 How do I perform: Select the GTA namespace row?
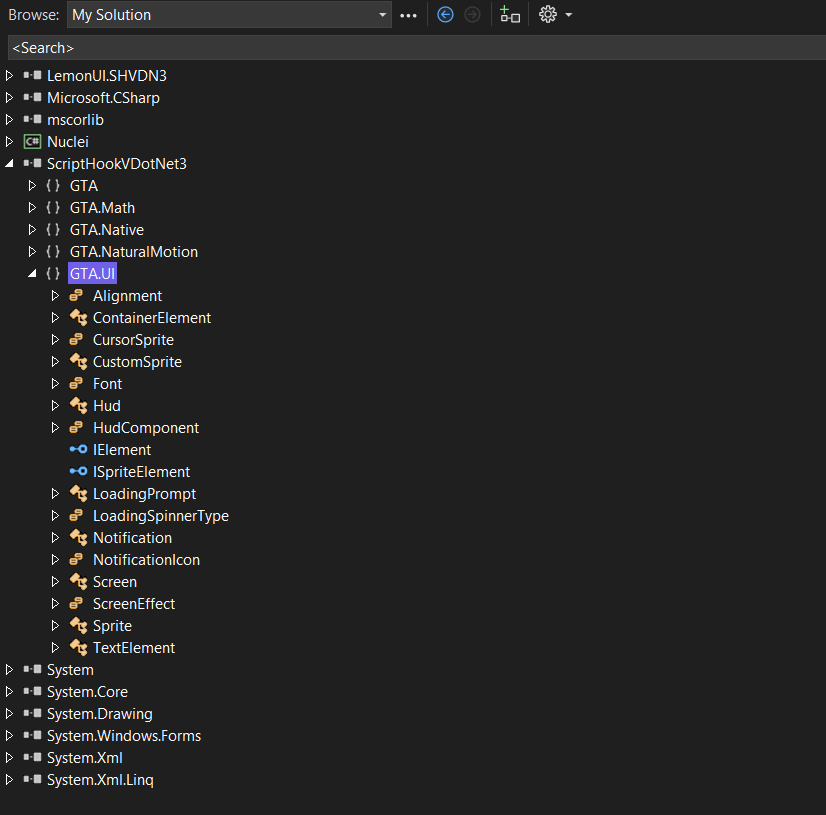tap(84, 186)
